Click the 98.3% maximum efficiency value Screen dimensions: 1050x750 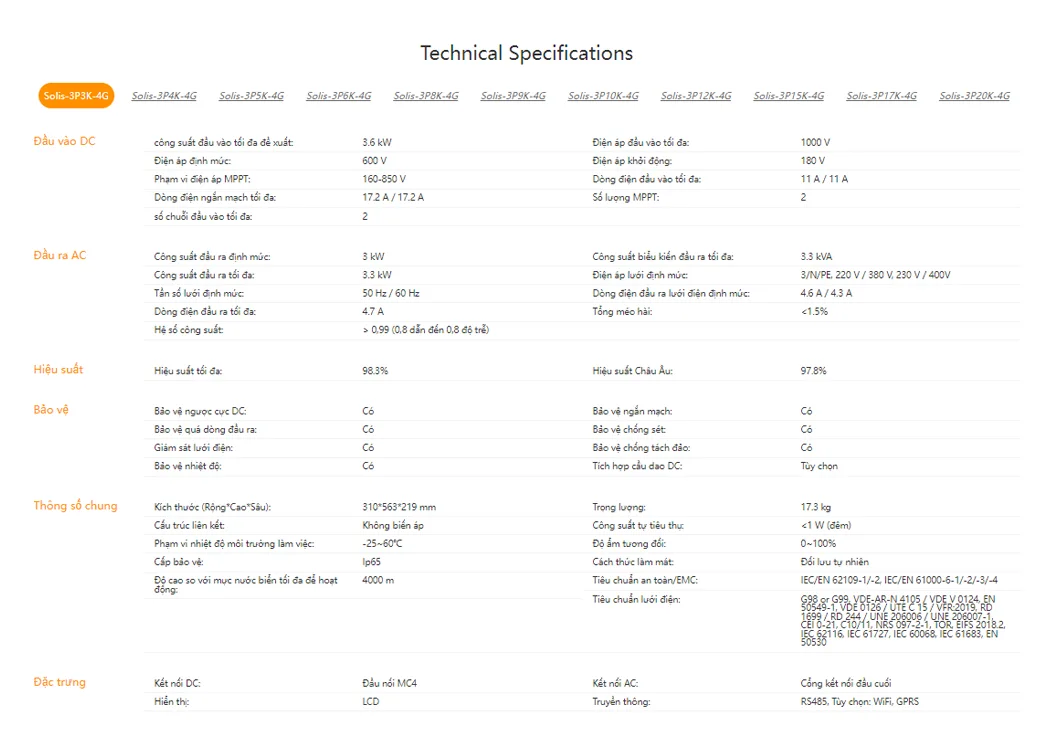tap(375, 371)
